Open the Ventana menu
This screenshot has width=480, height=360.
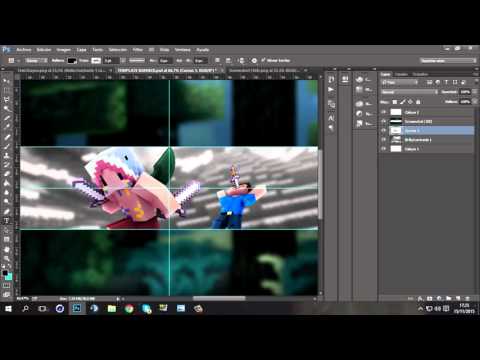pyautogui.click(x=182, y=50)
